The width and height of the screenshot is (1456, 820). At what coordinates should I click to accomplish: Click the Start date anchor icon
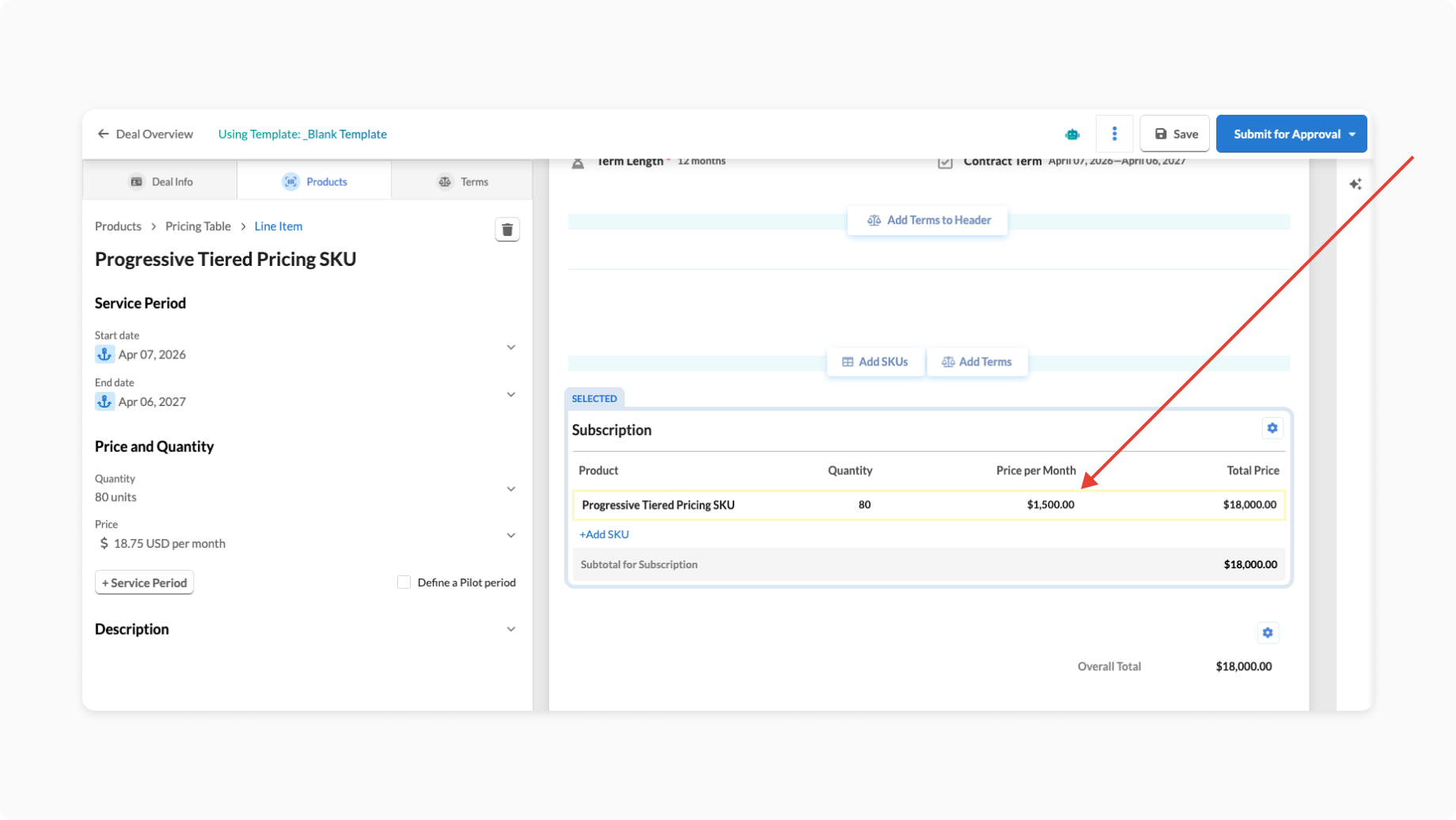point(104,355)
